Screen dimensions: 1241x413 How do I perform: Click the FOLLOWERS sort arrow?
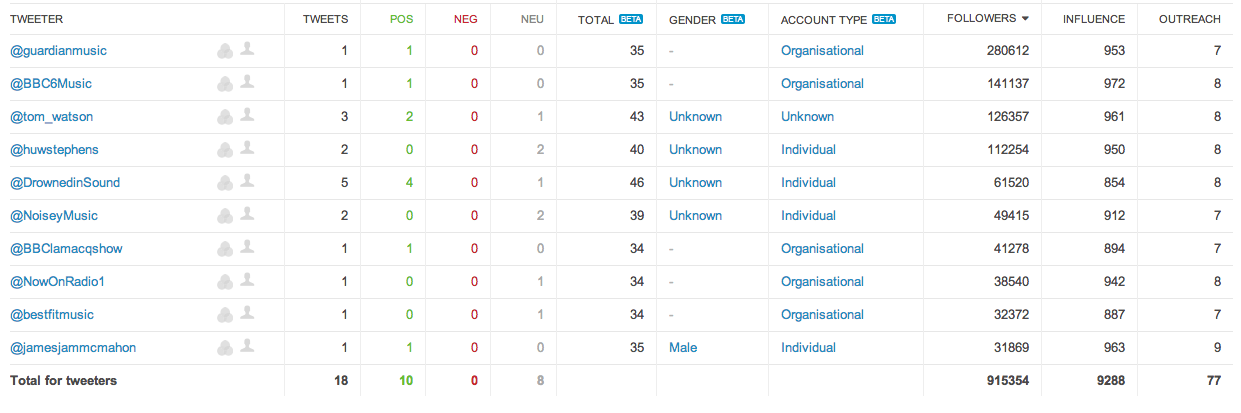1025,19
